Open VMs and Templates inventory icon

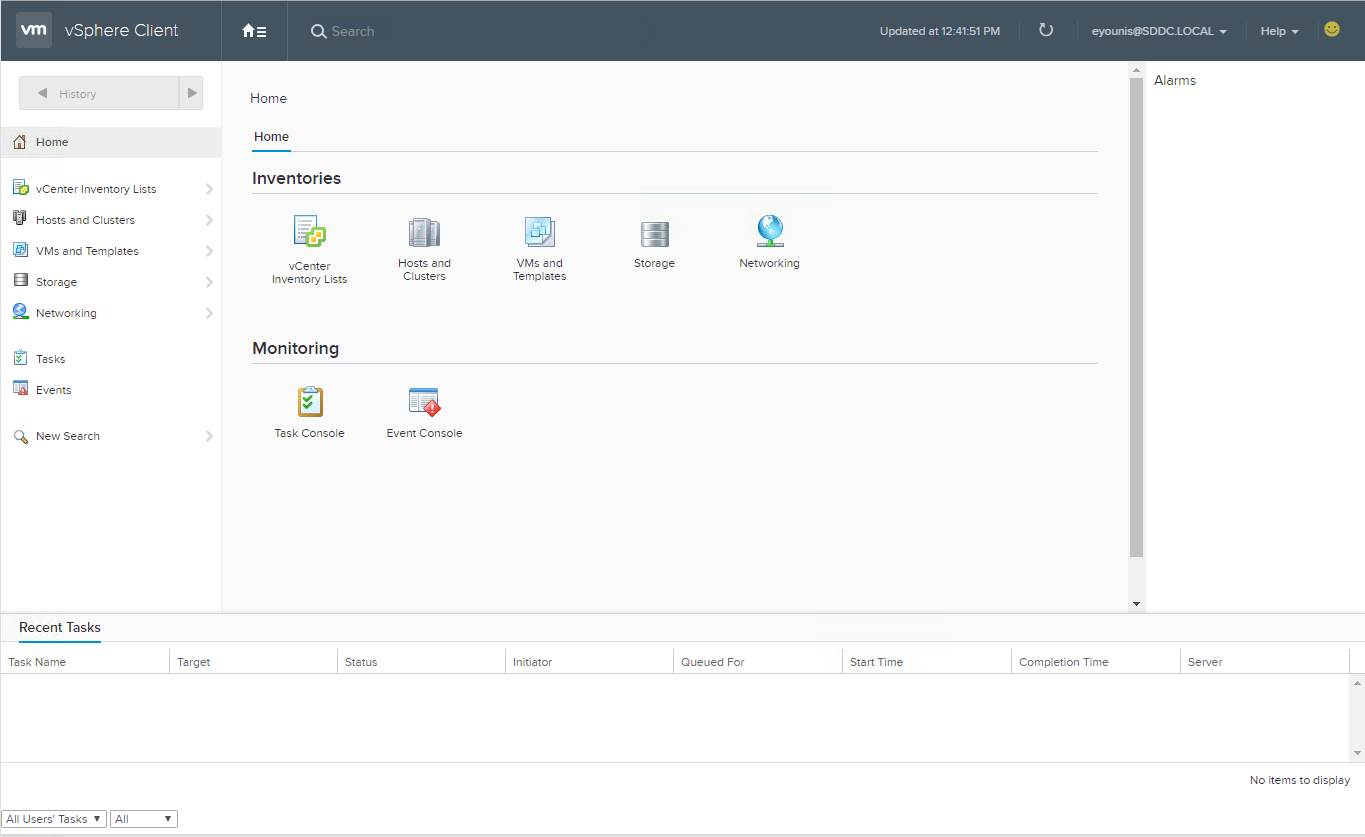point(539,233)
